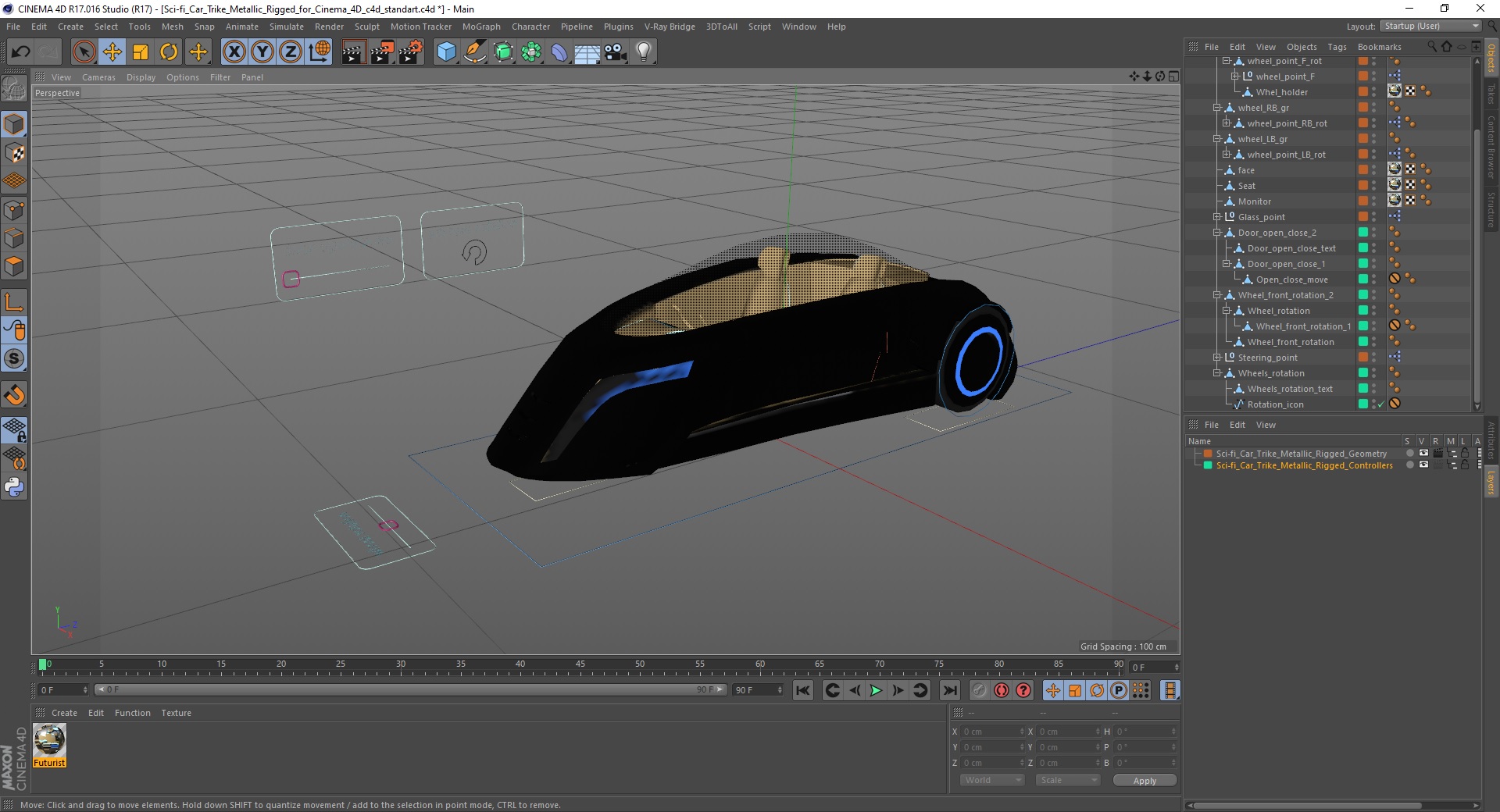Open the Layers side tab
This screenshot has width=1500, height=812.
coord(1491,483)
